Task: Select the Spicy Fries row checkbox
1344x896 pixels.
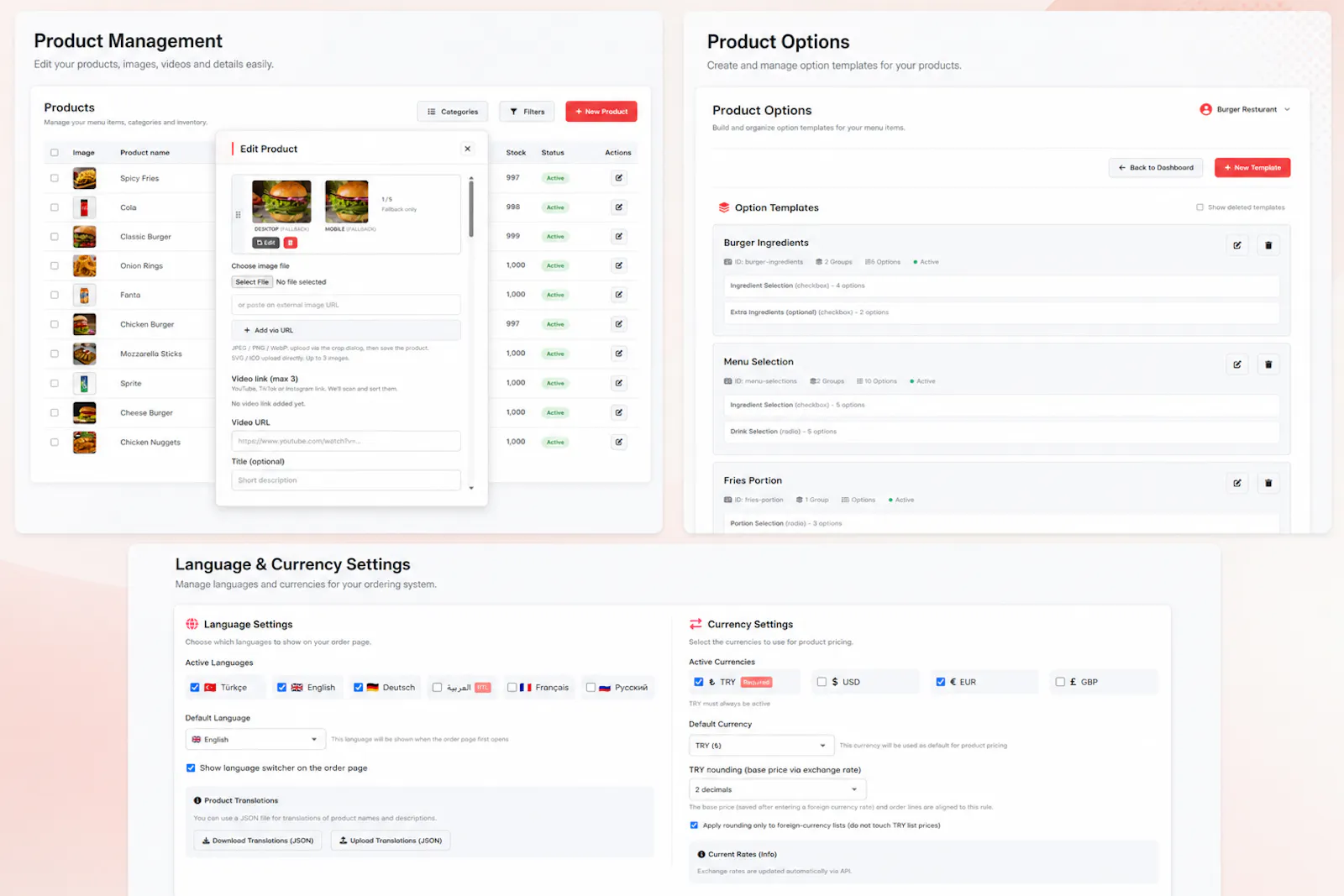Action: point(55,178)
